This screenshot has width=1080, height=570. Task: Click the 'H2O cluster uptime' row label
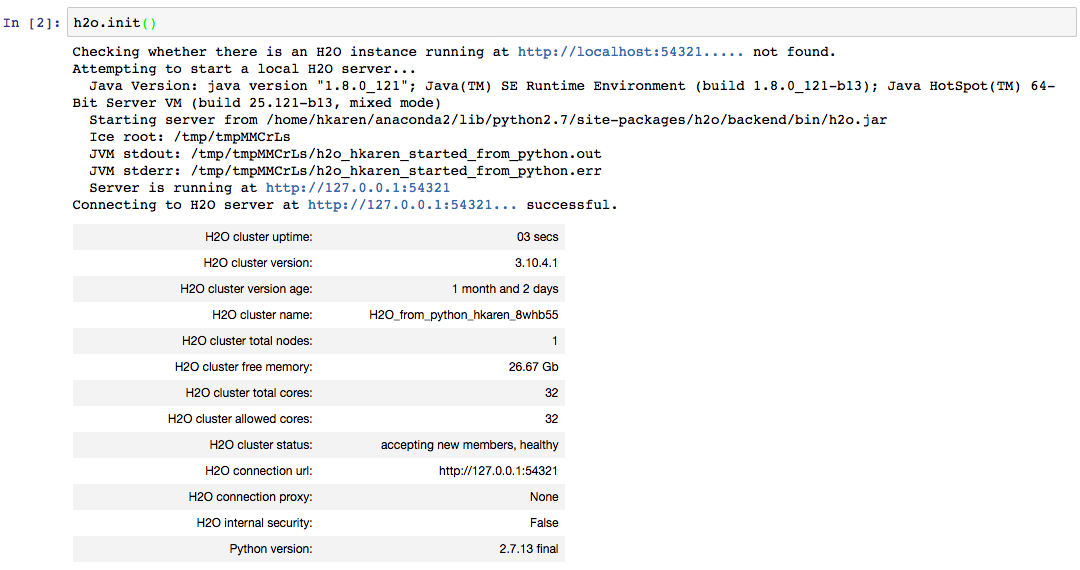pyautogui.click(x=258, y=237)
